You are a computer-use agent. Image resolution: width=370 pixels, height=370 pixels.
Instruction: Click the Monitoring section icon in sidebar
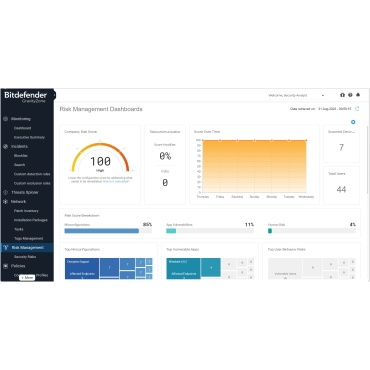(5, 119)
